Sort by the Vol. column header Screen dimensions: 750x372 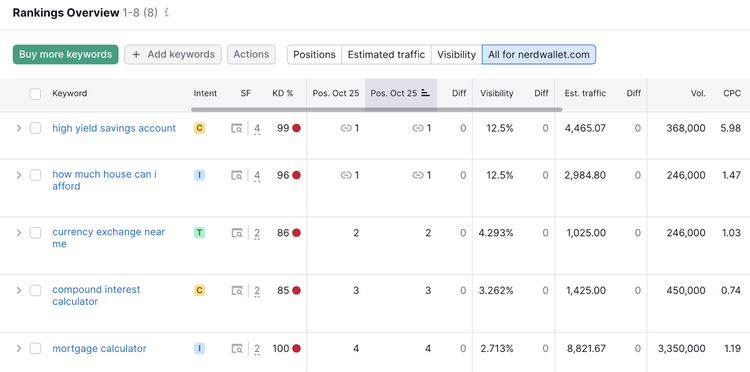tap(698, 94)
